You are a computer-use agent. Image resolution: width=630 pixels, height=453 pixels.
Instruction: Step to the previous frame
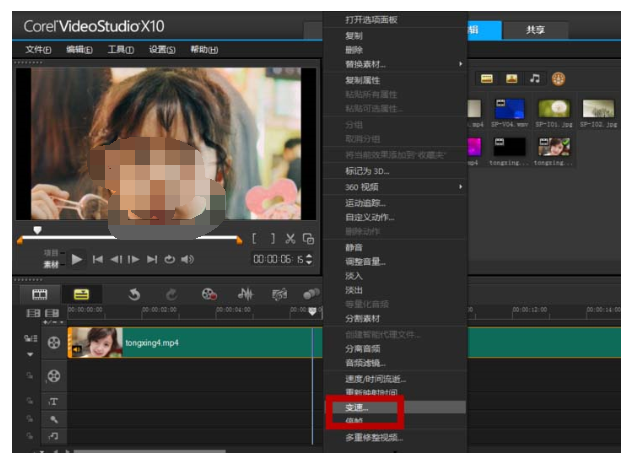click(x=117, y=260)
